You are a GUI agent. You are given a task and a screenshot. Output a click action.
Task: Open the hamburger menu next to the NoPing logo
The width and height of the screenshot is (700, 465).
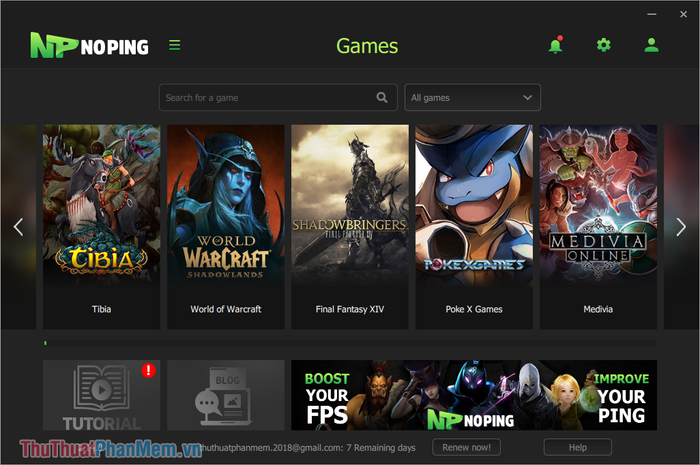tap(175, 45)
